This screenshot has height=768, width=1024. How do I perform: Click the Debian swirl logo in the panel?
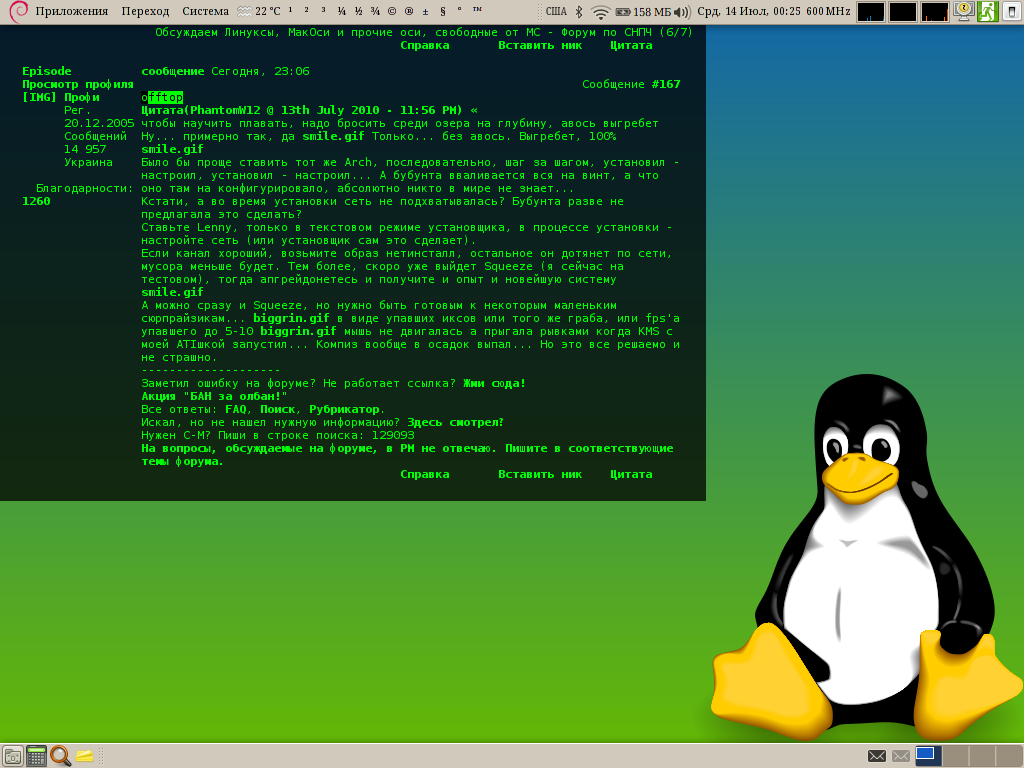[x=19, y=11]
